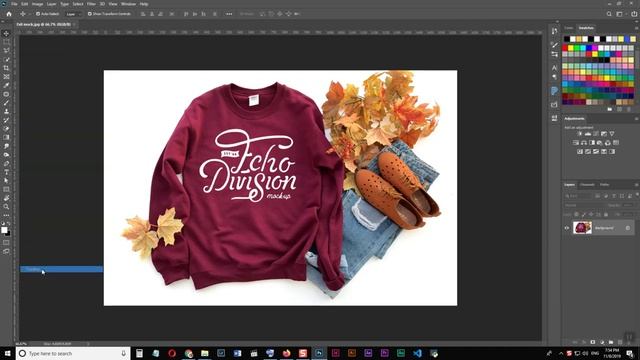Select the Lasso tool

(x=6, y=50)
